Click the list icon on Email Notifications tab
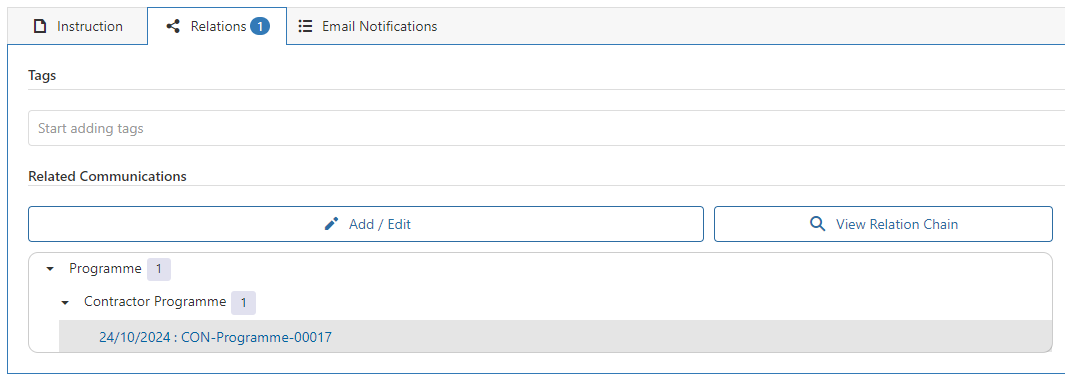 306,26
